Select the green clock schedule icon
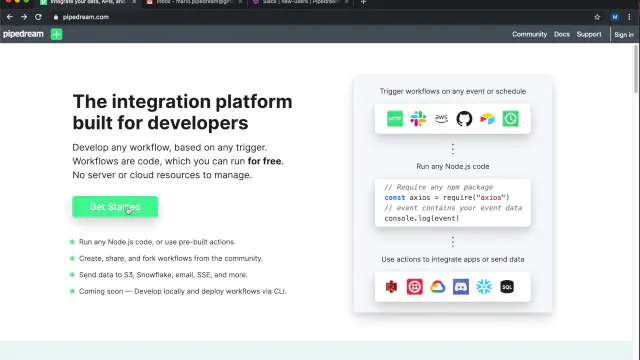The height and width of the screenshot is (360, 640). click(x=510, y=119)
